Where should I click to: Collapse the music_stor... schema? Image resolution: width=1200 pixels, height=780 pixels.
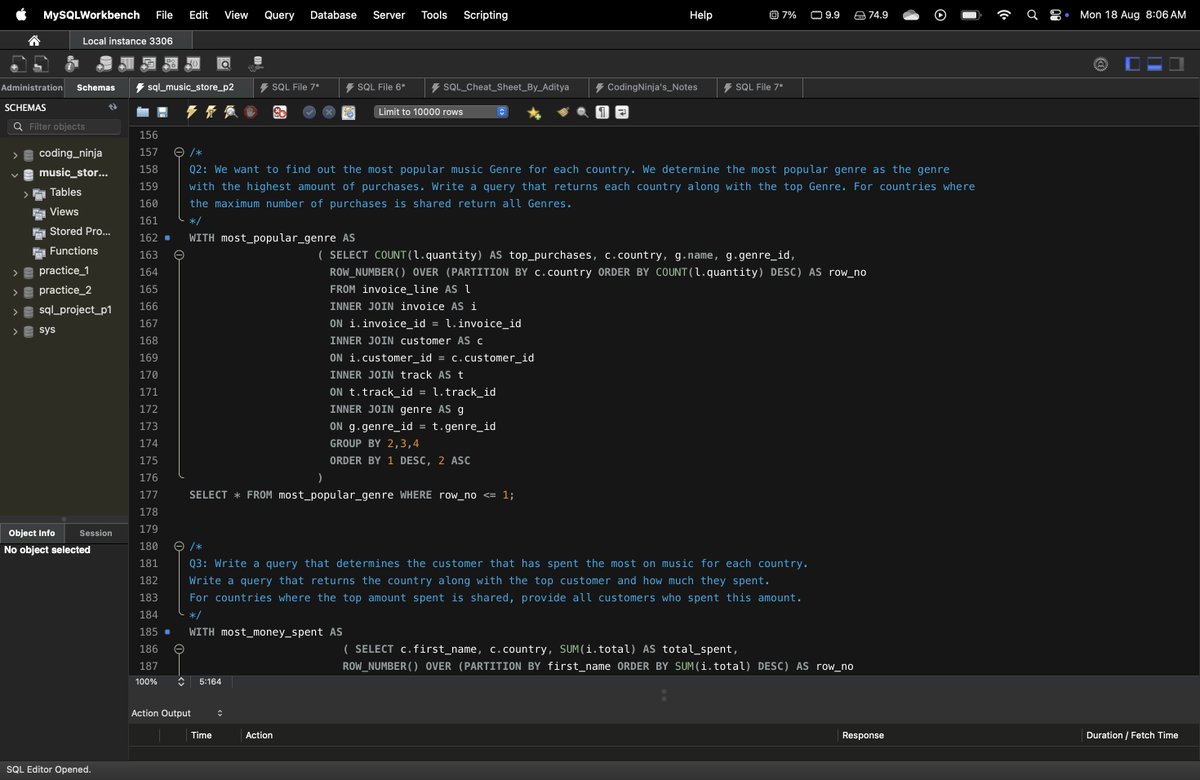click(15, 173)
